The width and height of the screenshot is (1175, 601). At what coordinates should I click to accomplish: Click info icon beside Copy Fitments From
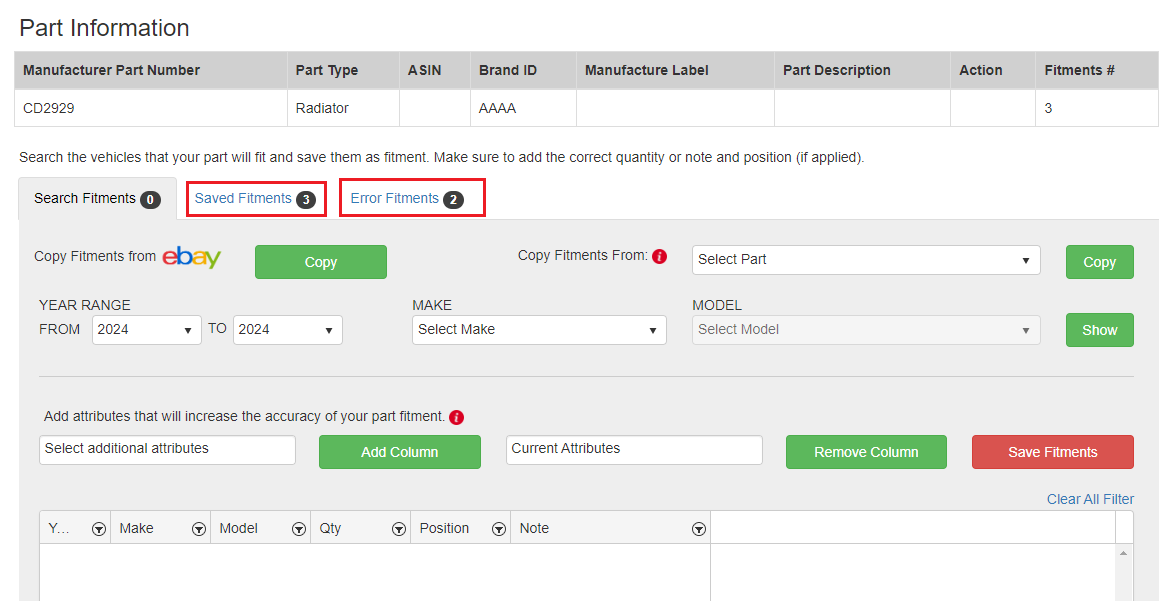point(659,256)
